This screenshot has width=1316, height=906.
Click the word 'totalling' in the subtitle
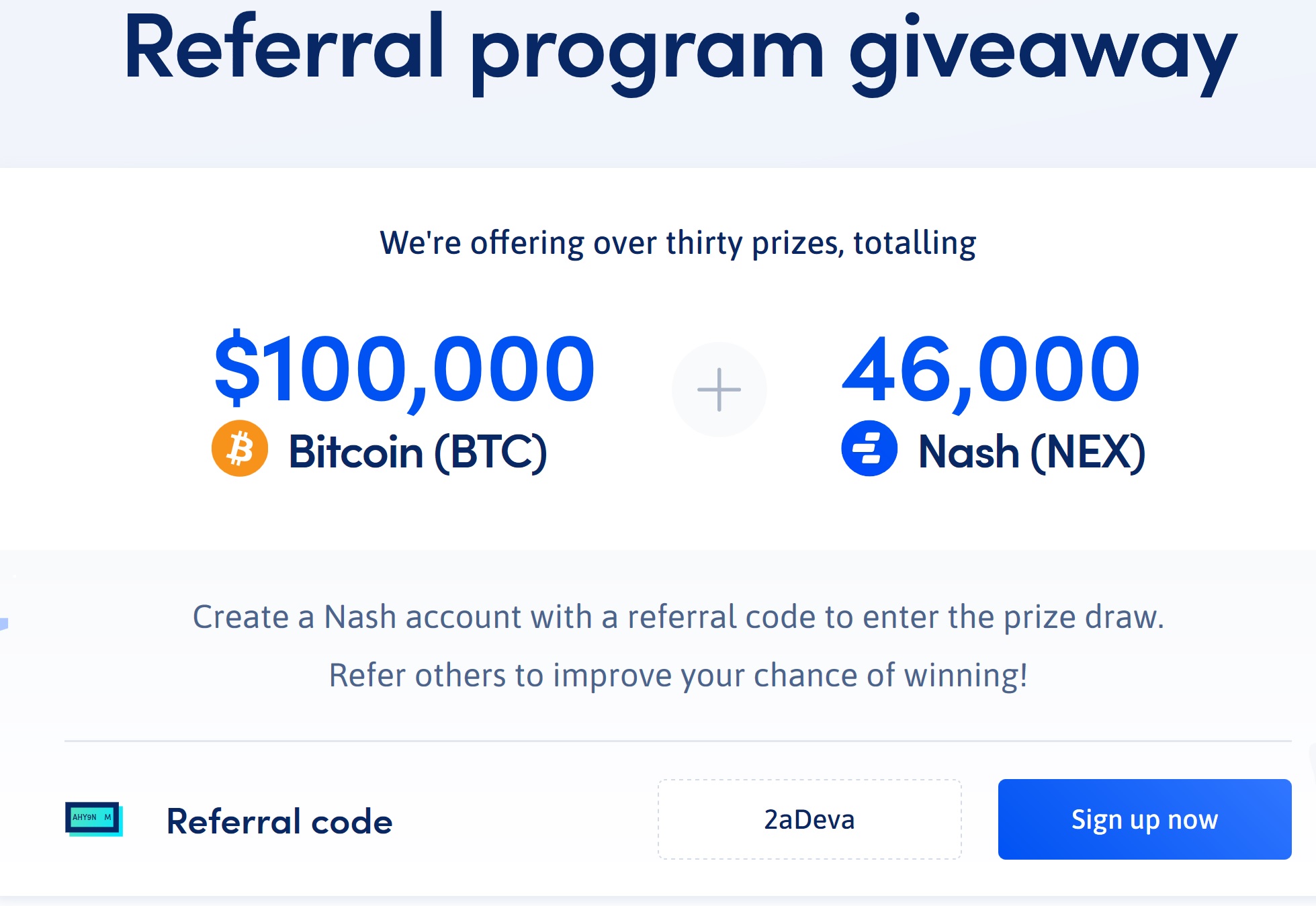(x=915, y=242)
